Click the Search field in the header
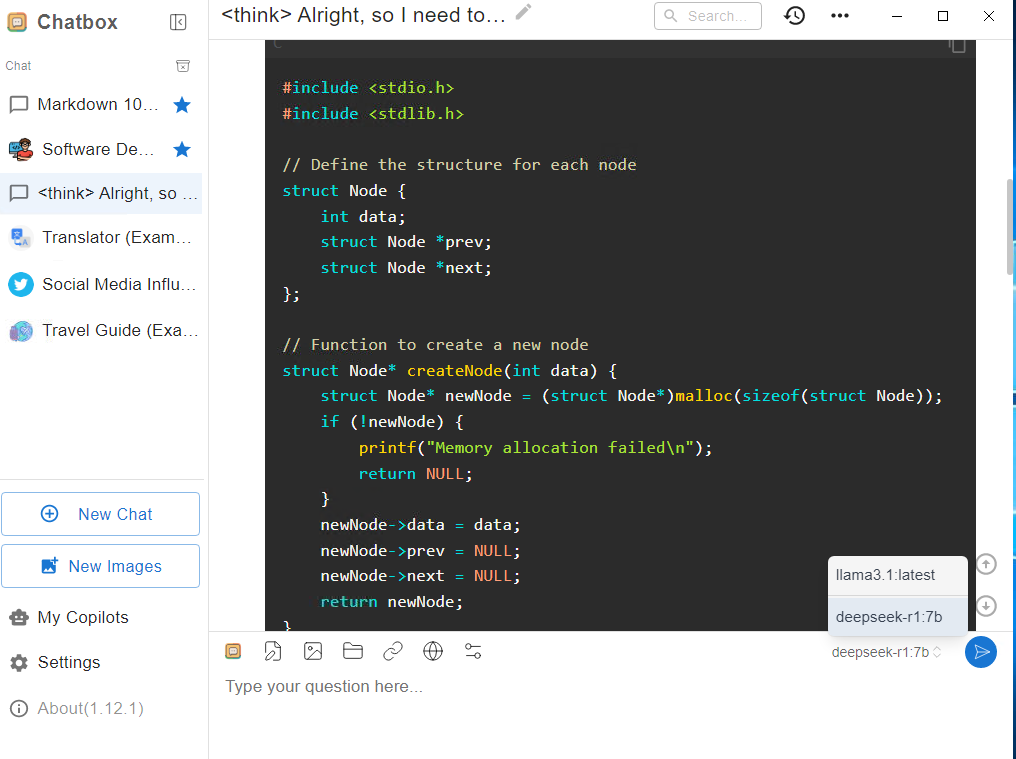The width and height of the screenshot is (1016, 759). click(708, 16)
